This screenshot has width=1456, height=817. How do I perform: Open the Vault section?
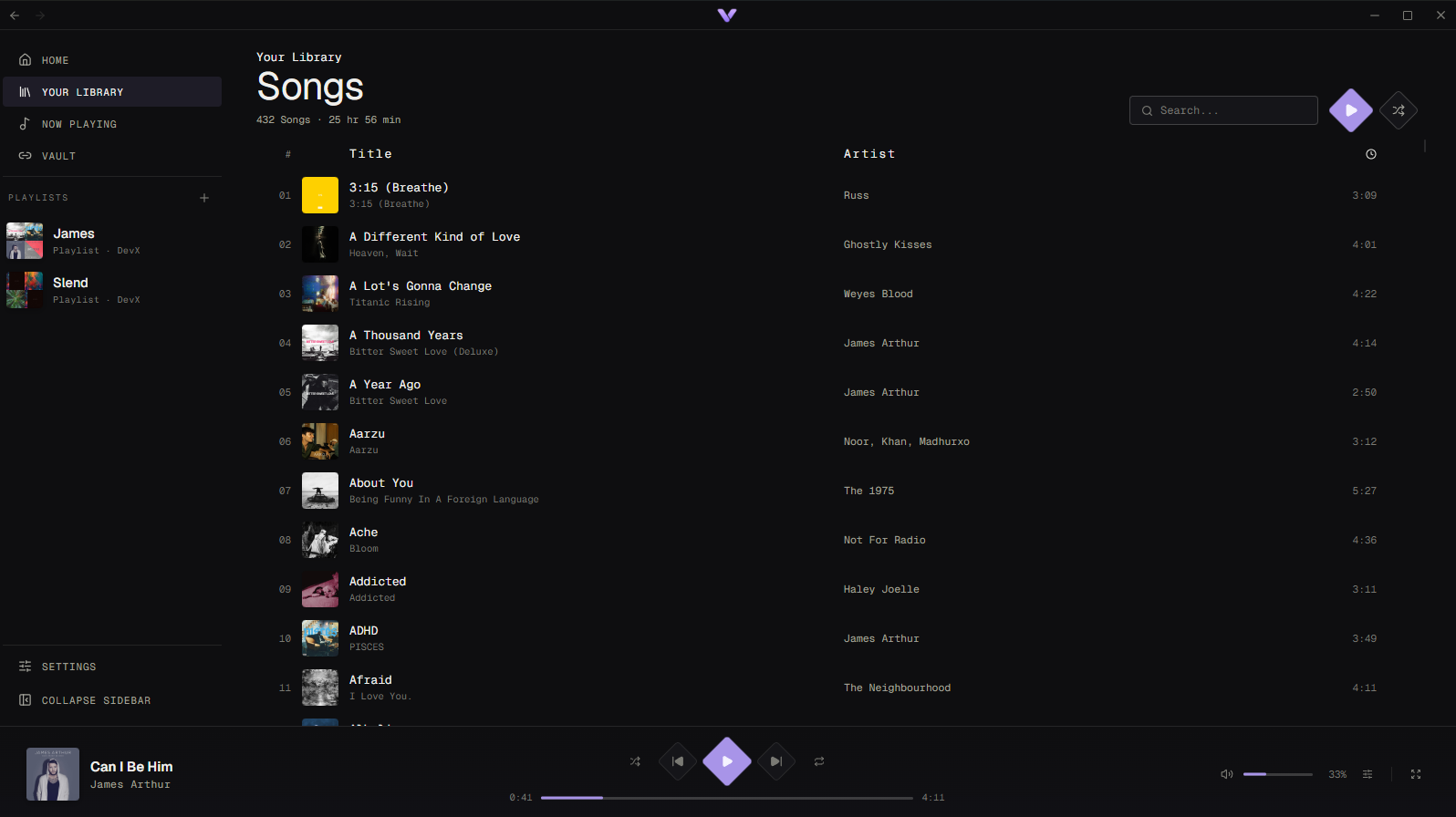click(112, 156)
